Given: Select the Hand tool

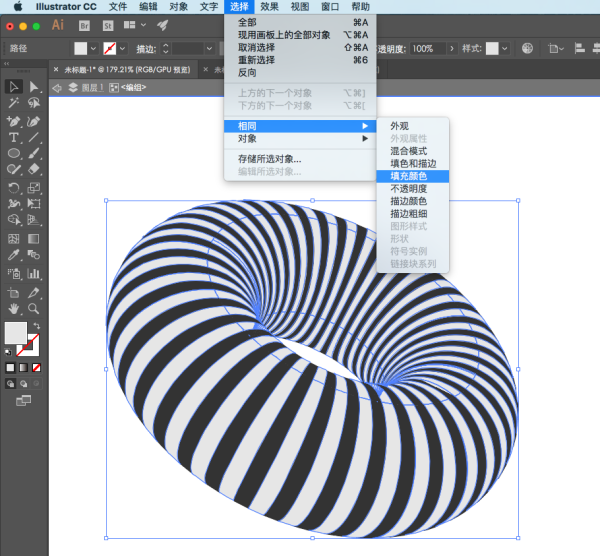Looking at the screenshot, I should click(13, 308).
